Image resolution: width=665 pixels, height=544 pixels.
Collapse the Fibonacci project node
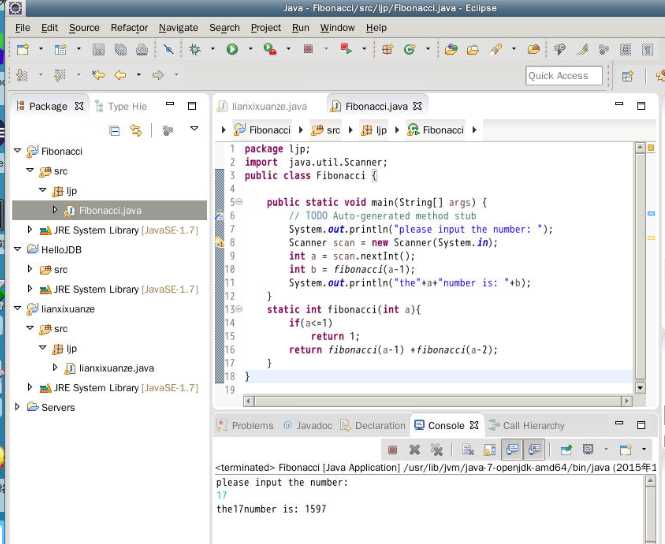point(18,151)
